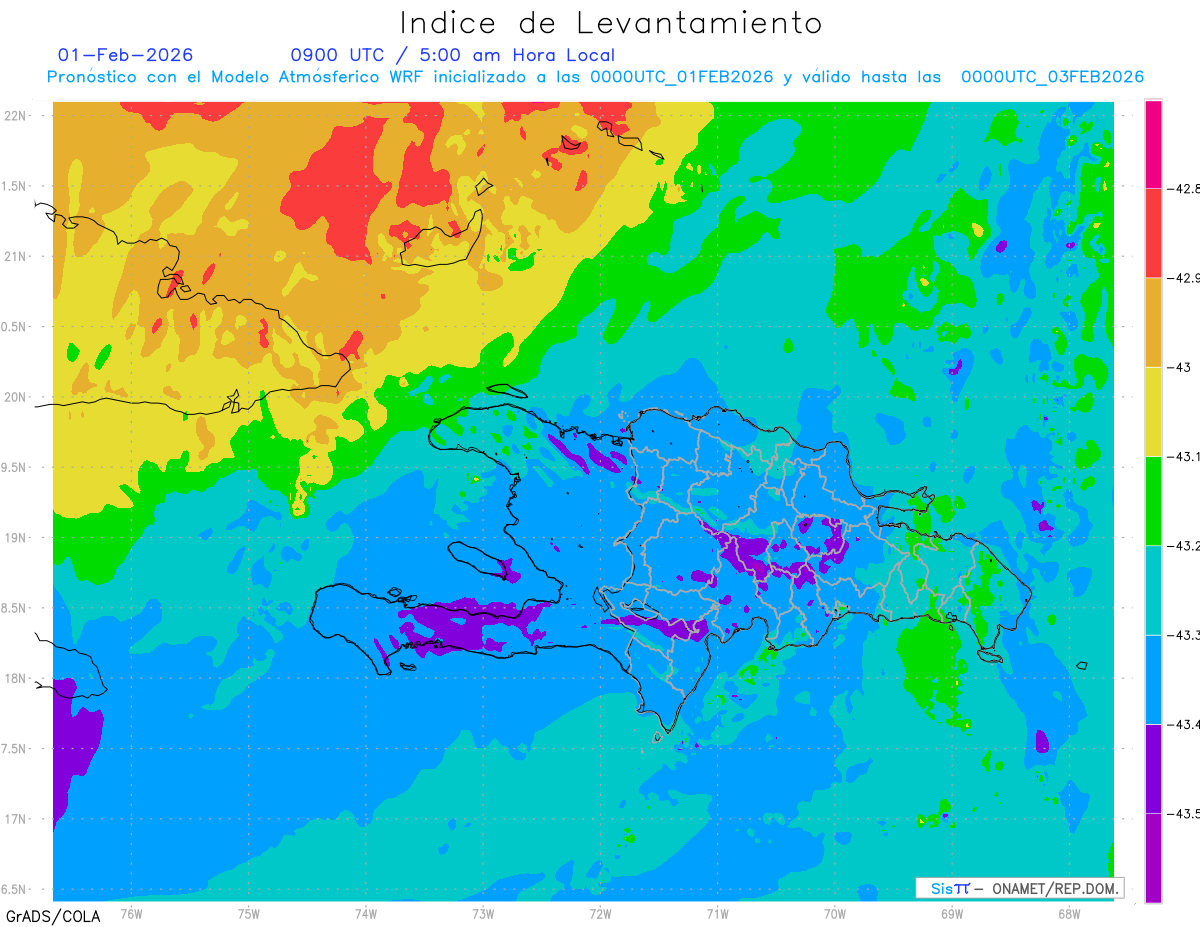Viewport: 1200px width, 927px height.
Task: Click the '75W' longitude label
Action: (x=249, y=913)
